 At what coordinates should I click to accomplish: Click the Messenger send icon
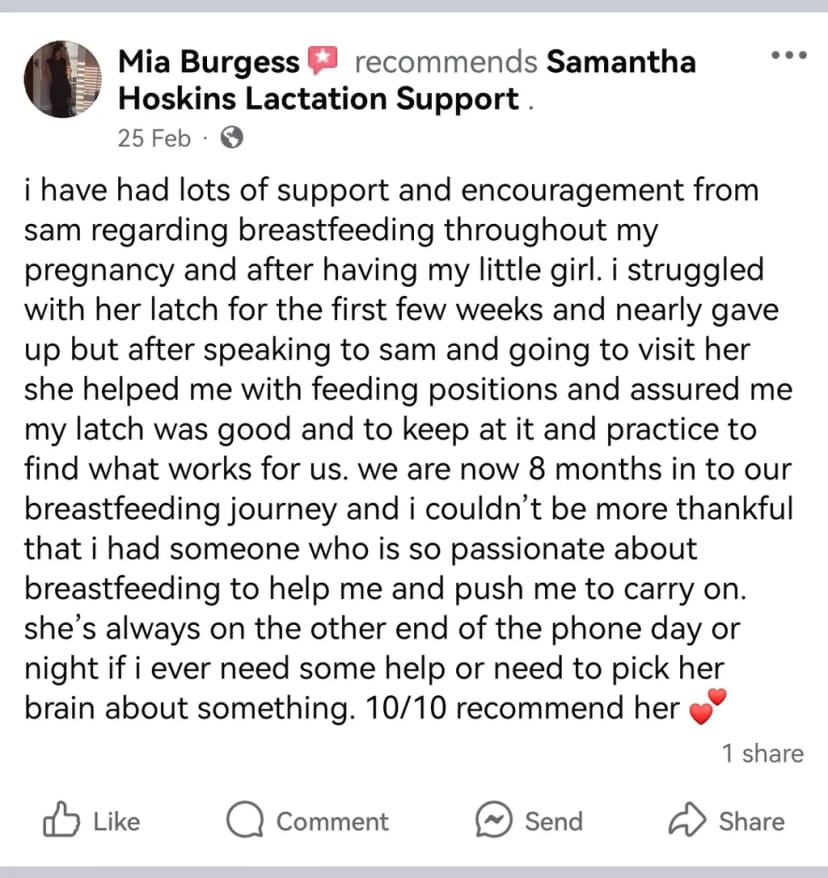click(493, 819)
